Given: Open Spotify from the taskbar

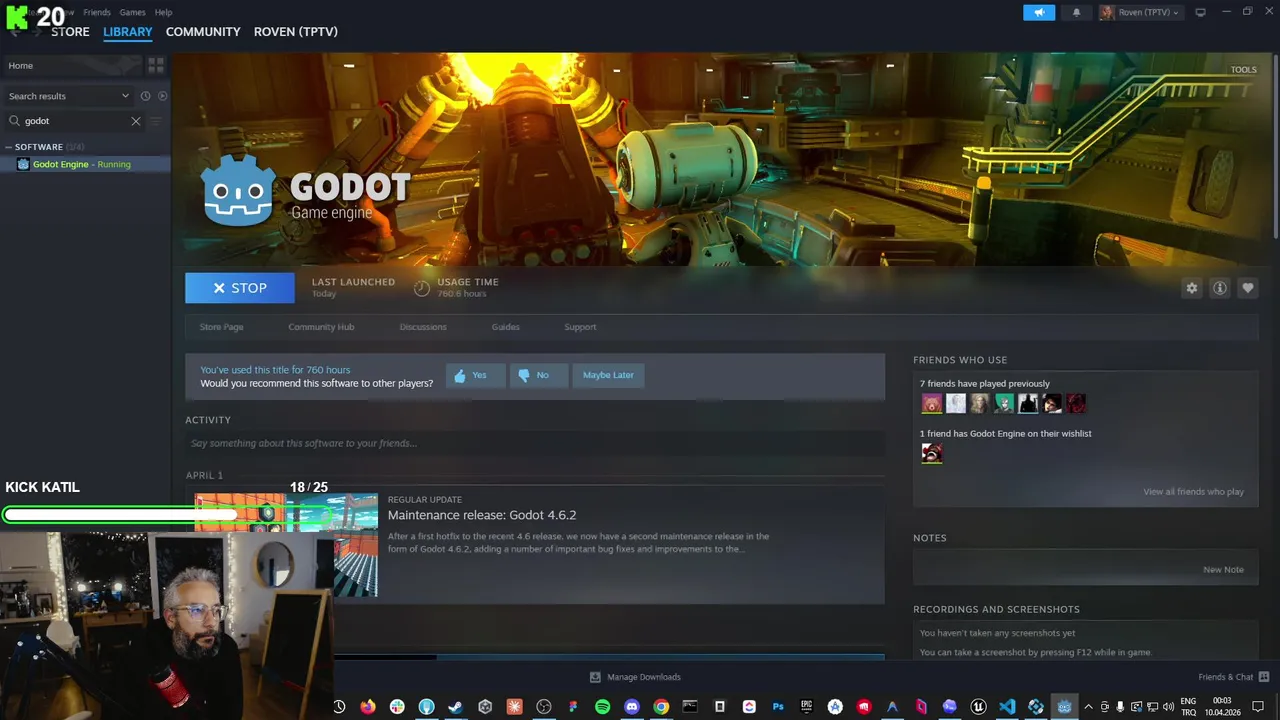Looking at the screenshot, I should [x=602, y=706].
